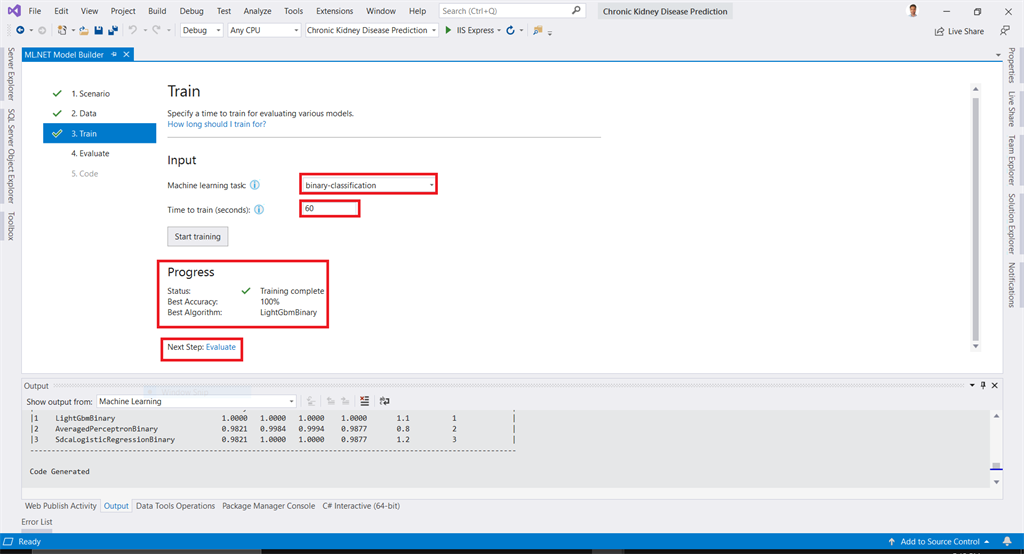Click the Live Share button
The image size is (1024, 554).
(x=959, y=31)
